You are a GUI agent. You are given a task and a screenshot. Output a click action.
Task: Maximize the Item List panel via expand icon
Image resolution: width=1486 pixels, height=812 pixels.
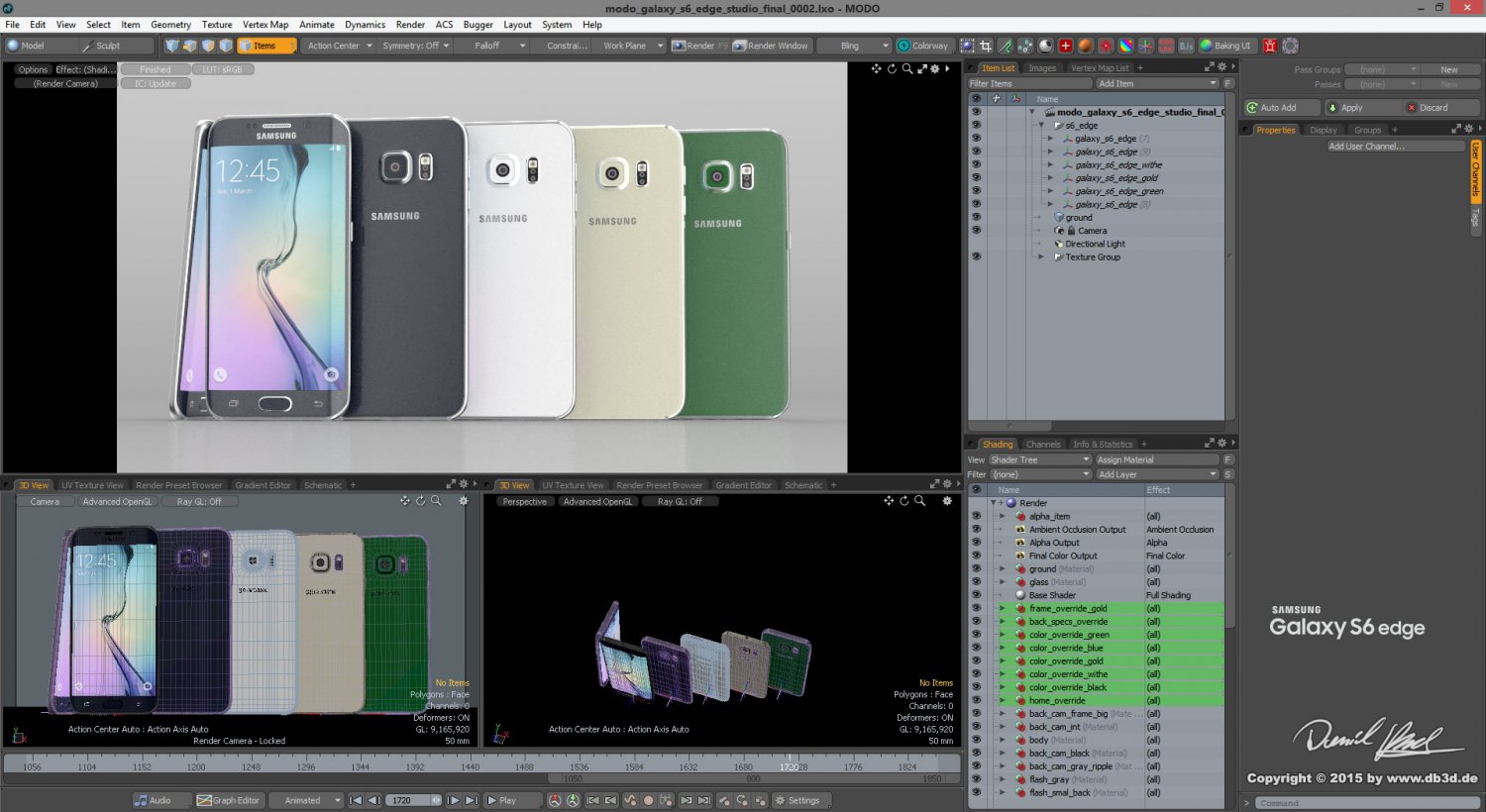(x=1209, y=67)
